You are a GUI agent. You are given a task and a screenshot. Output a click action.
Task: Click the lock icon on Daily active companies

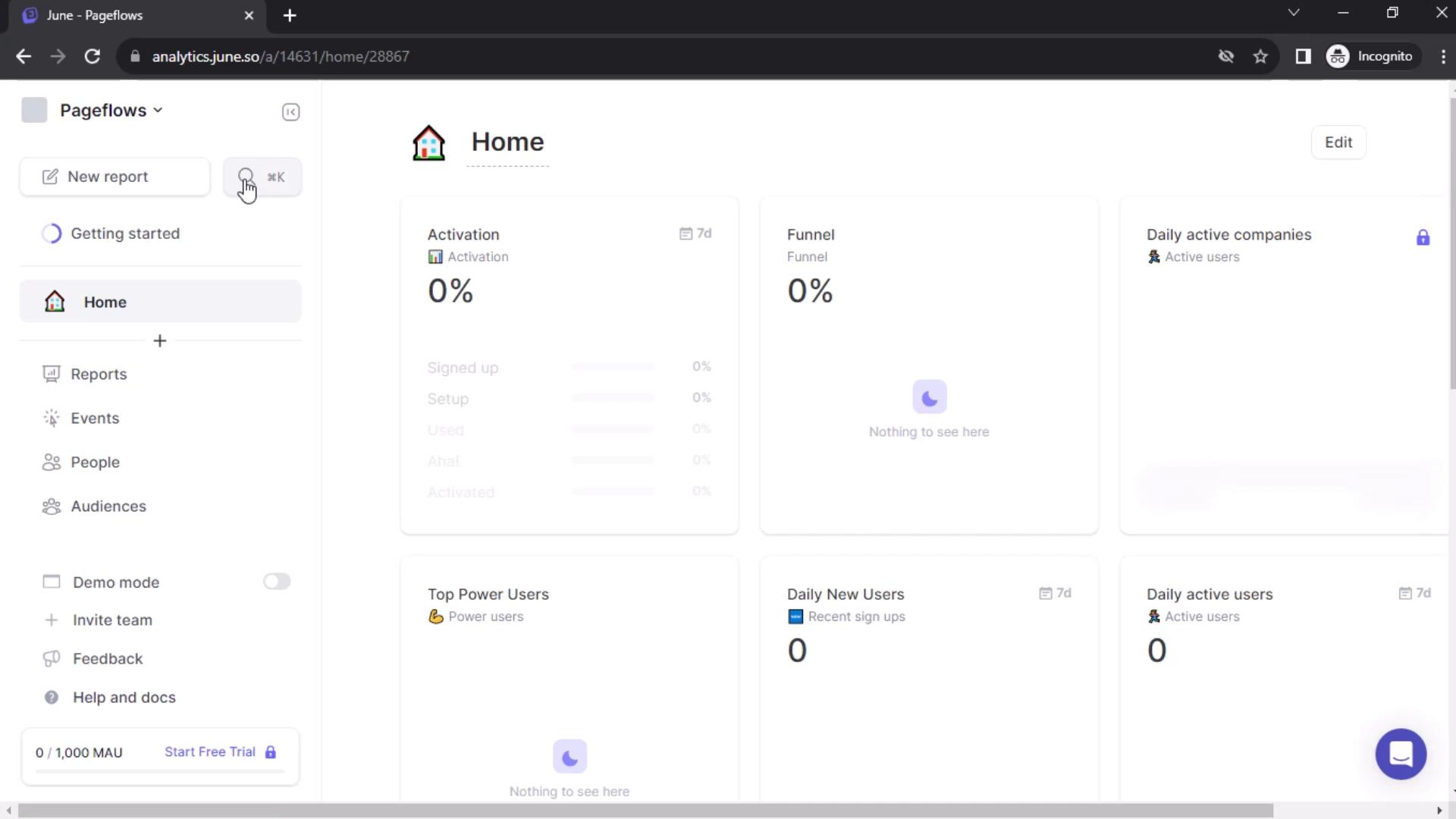click(1423, 237)
